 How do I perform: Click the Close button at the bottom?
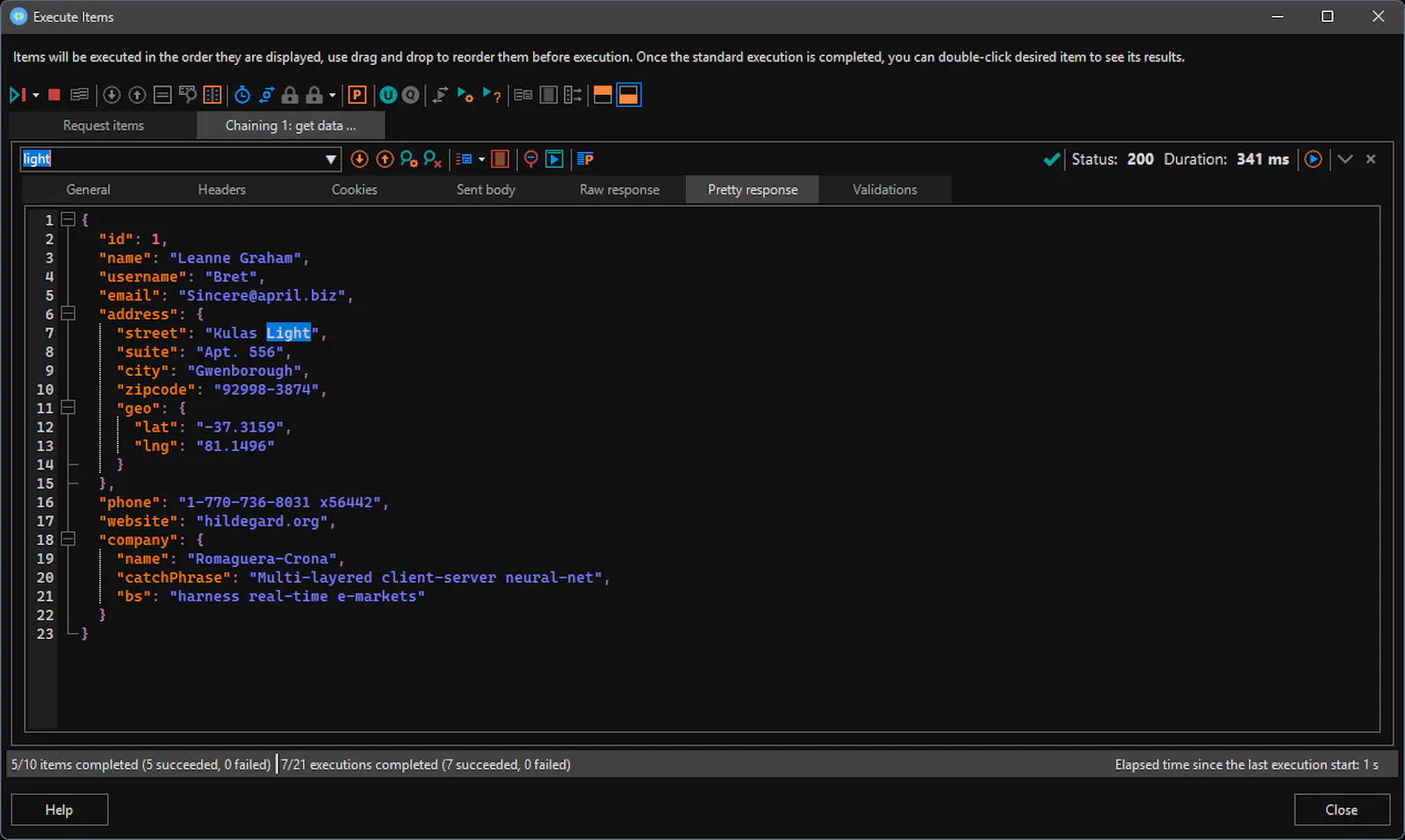1341,809
